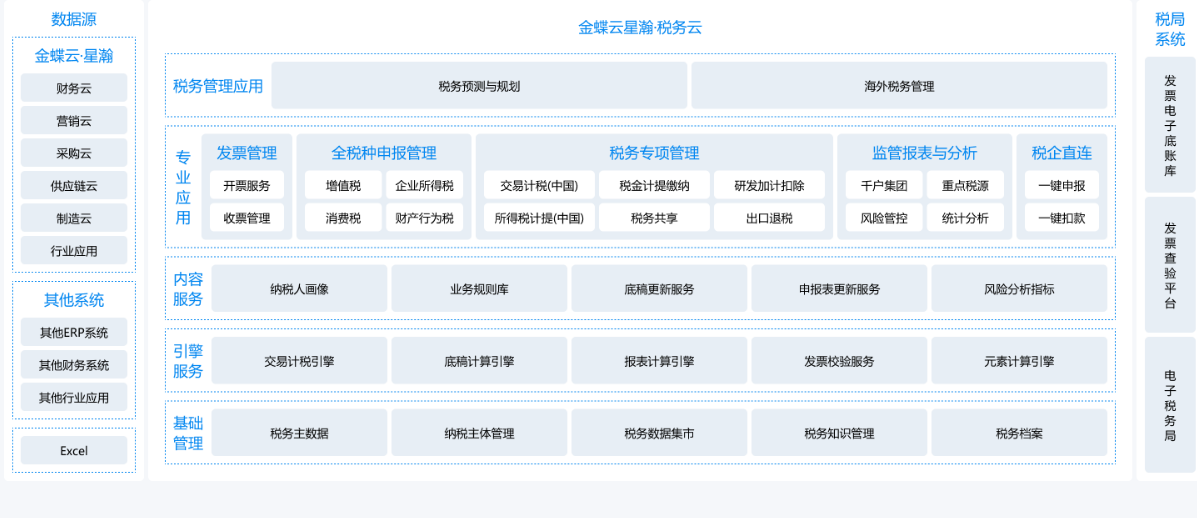This screenshot has height=518, width=1197.
Task: Select the 营销云 data source box
Action: pyautogui.click(x=74, y=121)
